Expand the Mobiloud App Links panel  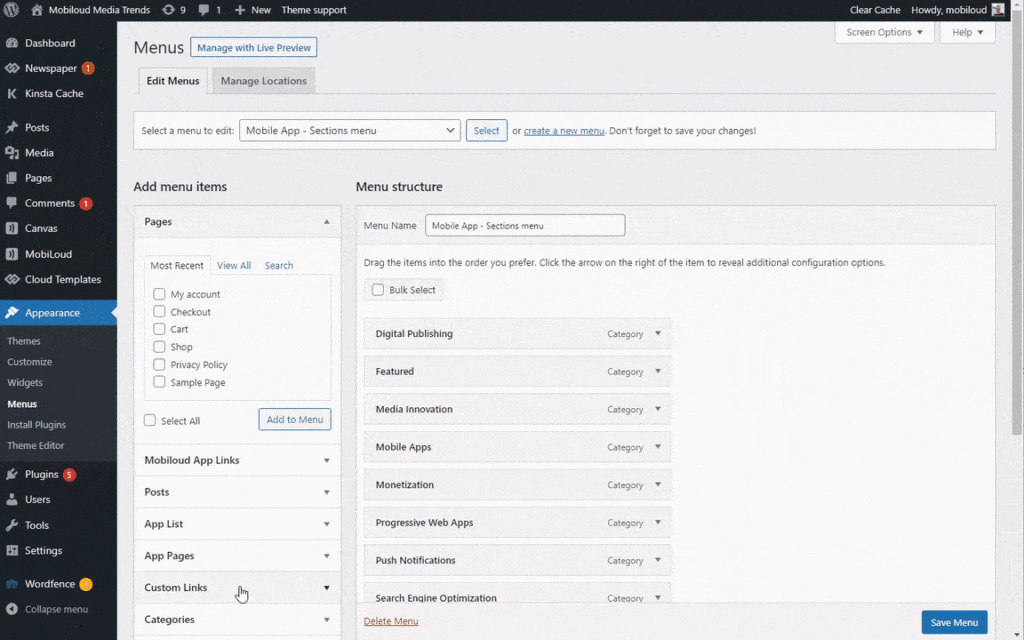[237, 460]
